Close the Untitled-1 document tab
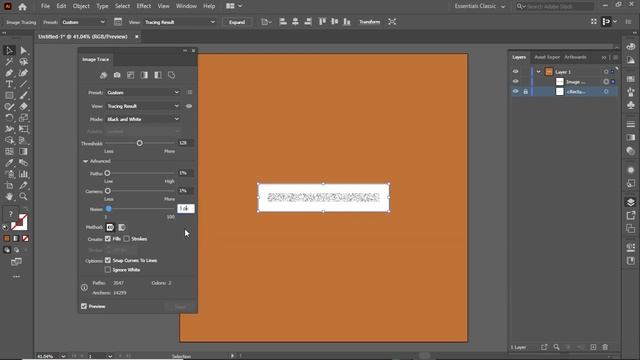The image size is (640, 360). click(137, 37)
